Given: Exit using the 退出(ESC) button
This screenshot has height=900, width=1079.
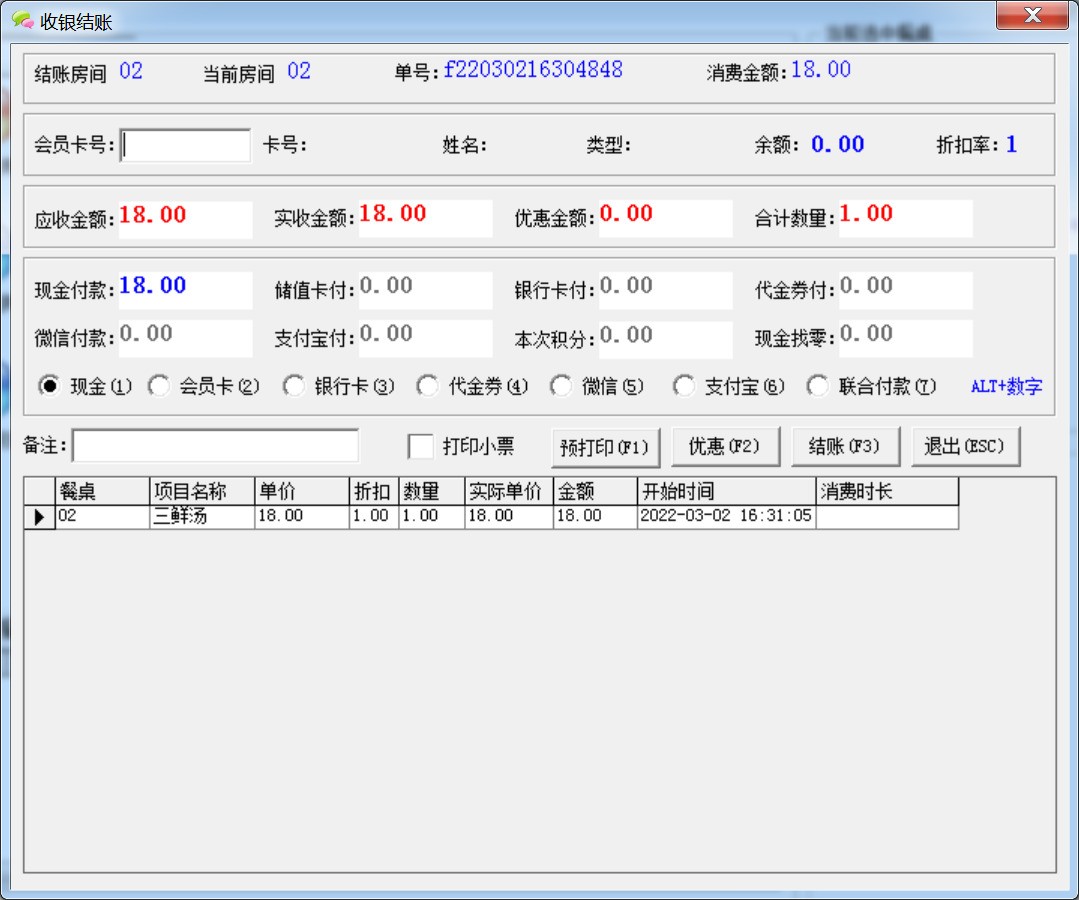Looking at the screenshot, I should click(x=964, y=447).
